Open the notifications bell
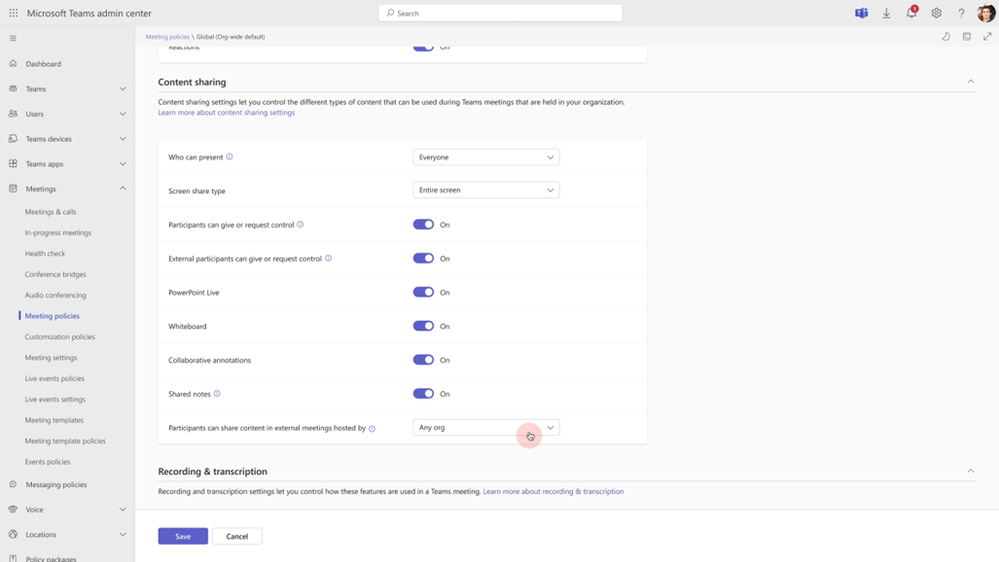Viewport: 999px width, 562px height. (x=911, y=13)
